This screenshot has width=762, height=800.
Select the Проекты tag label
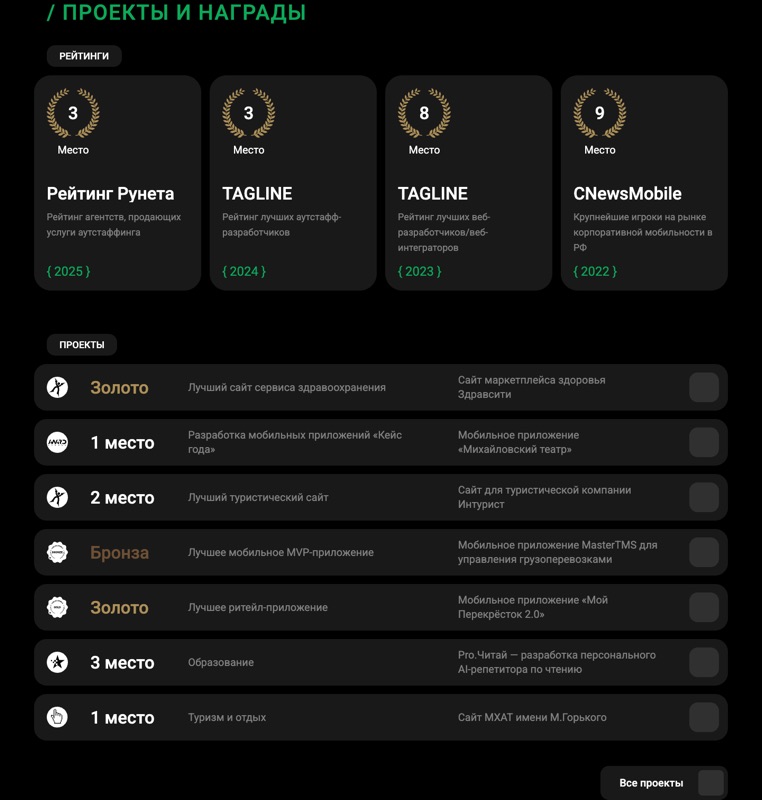(x=82, y=345)
